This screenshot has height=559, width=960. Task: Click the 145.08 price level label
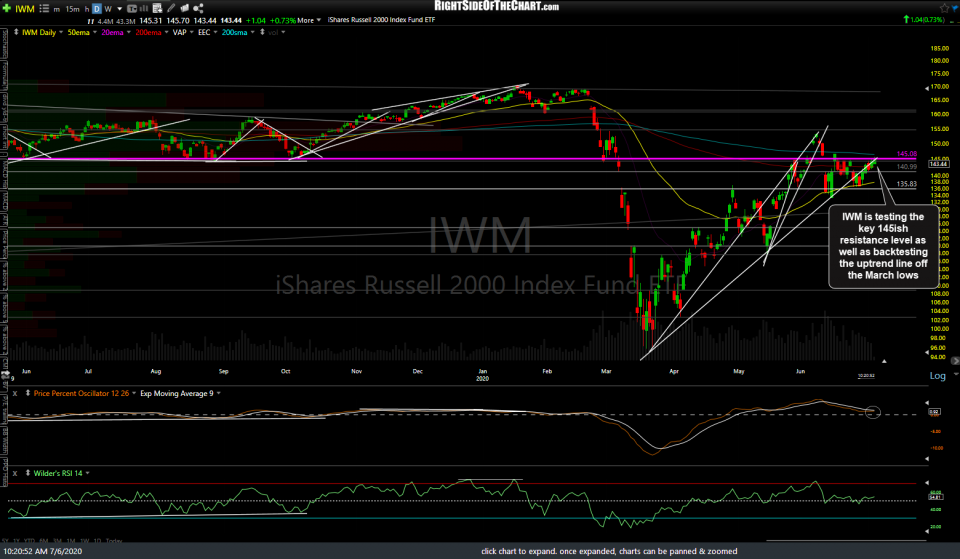[907, 154]
